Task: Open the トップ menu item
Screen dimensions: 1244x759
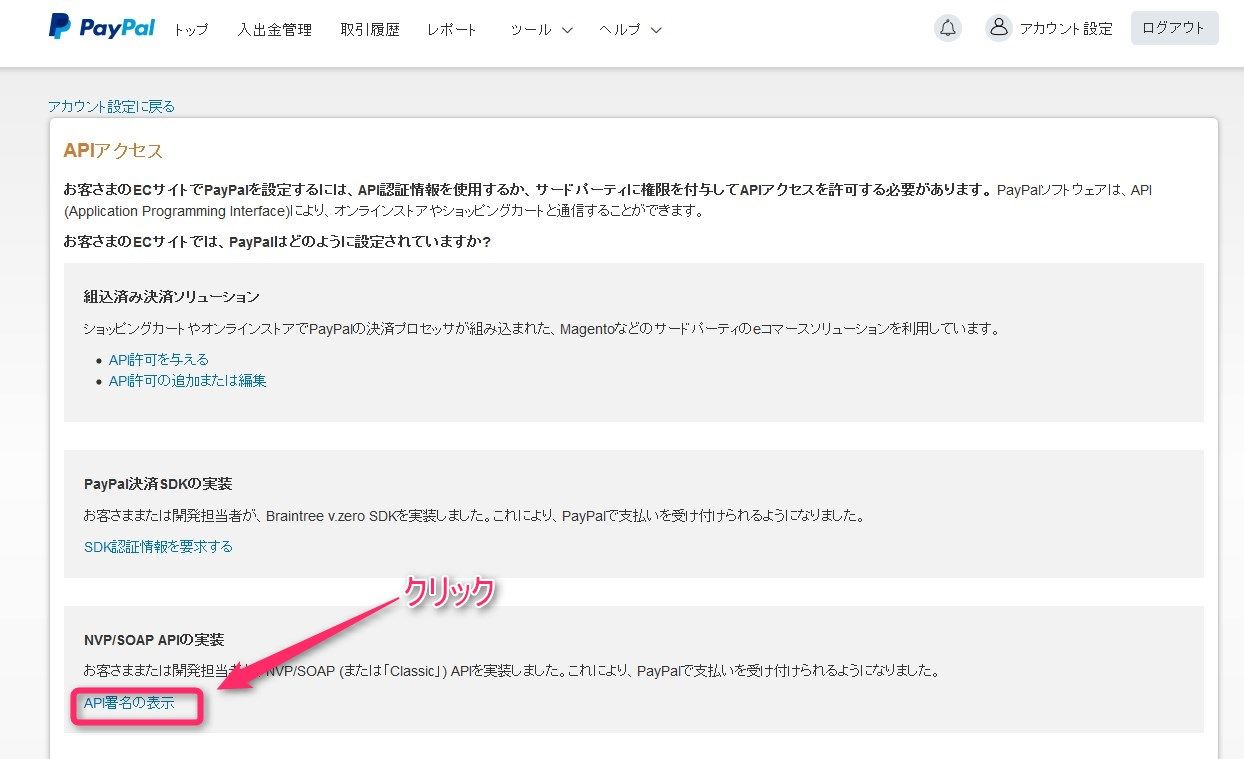Action: point(191,29)
